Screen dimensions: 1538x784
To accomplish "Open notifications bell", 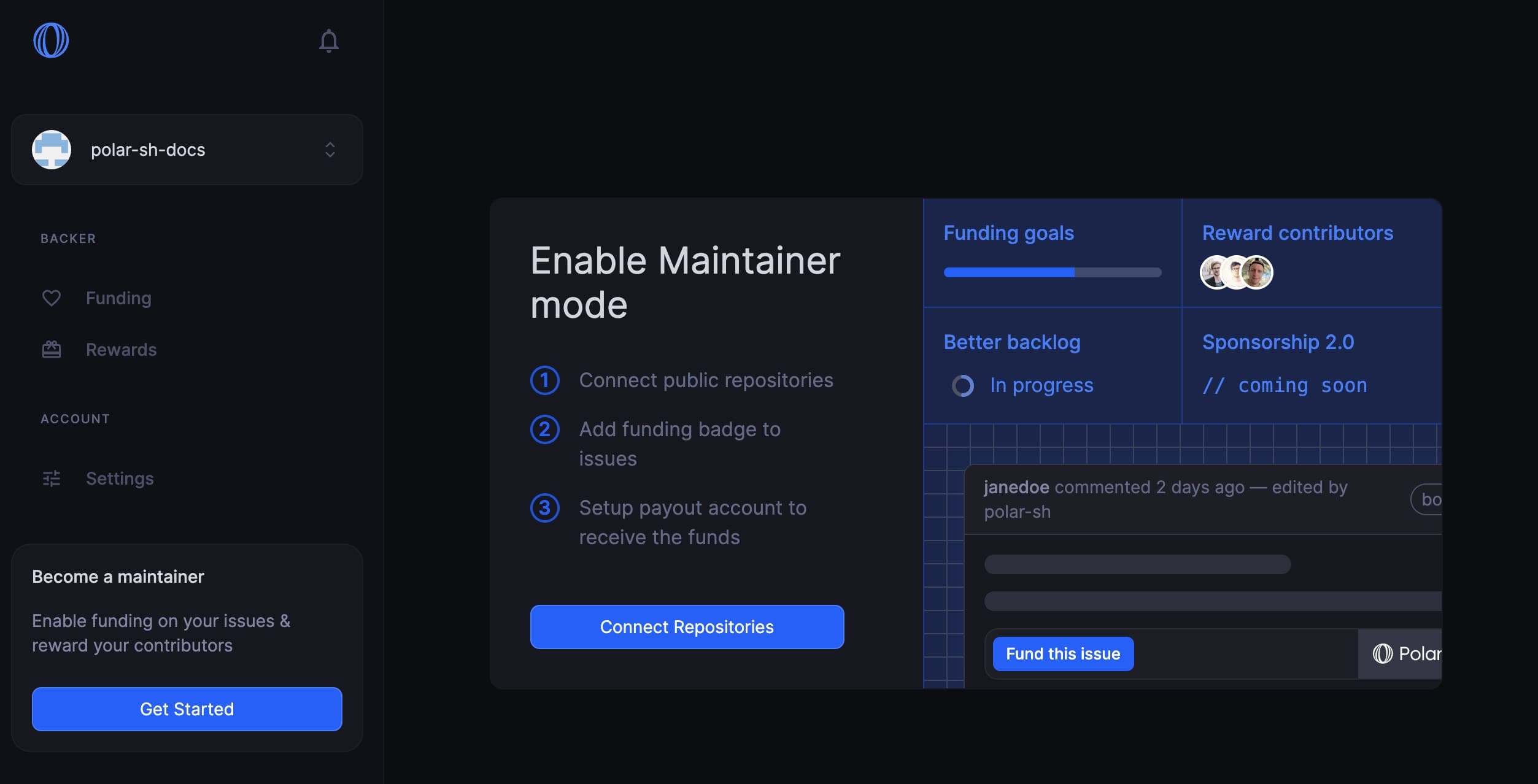I will coord(329,41).
